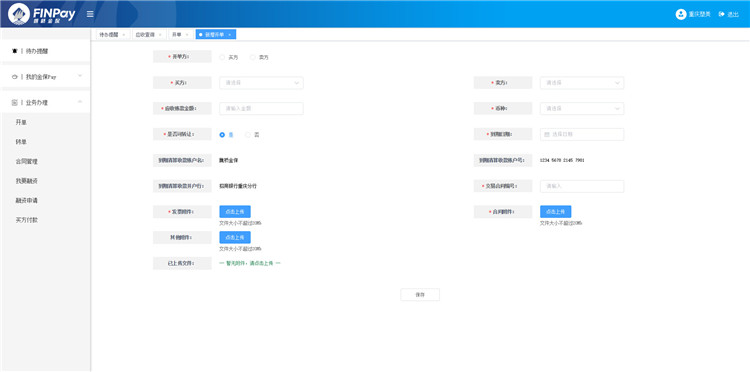Focus the 应收账款金额 input field
The width and height of the screenshot is (750, 372).
pyautogui.click(x=261, y=109)
